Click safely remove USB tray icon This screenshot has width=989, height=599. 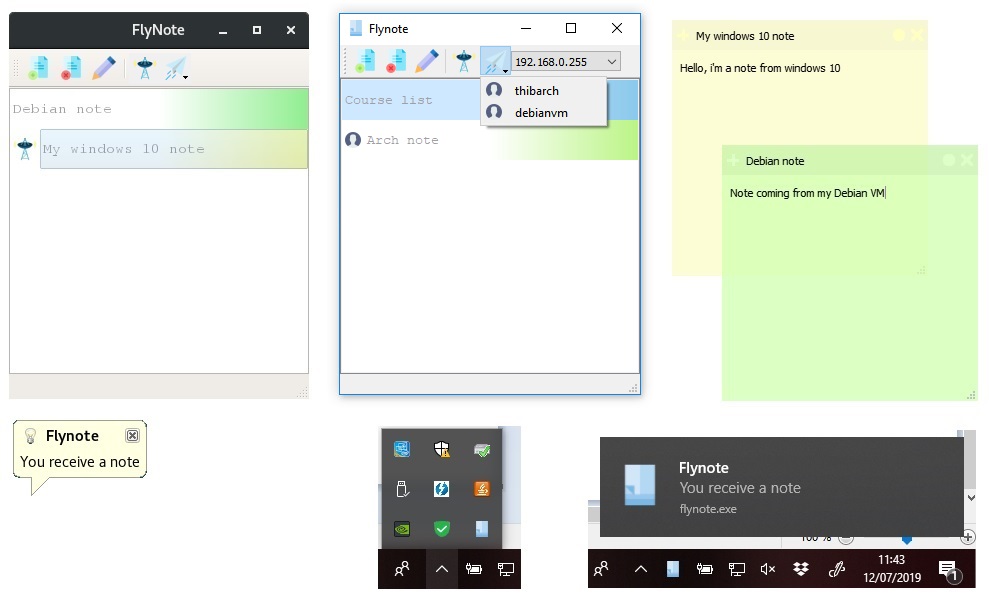pyautogui.click(x=402, y=489)
